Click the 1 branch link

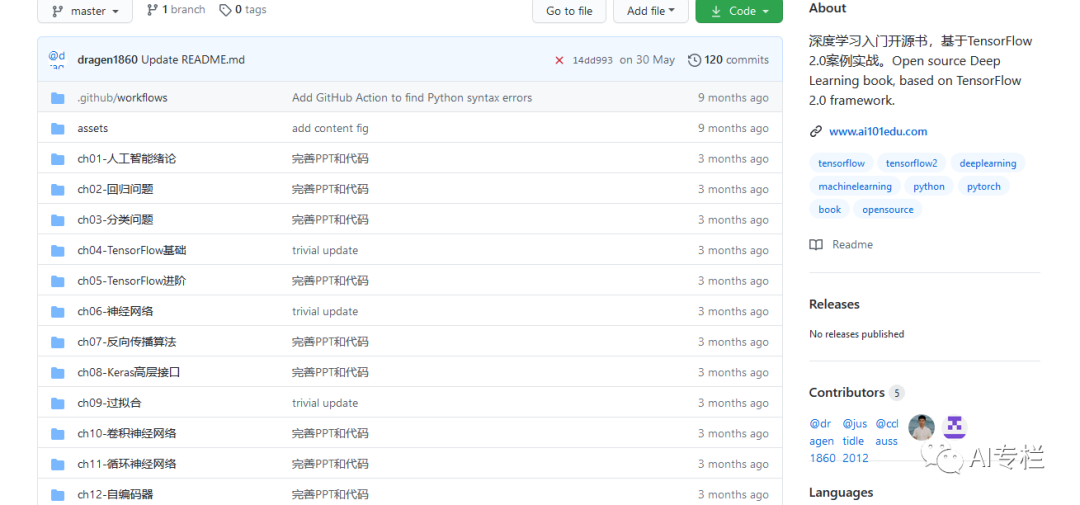(x=176, y=10)
